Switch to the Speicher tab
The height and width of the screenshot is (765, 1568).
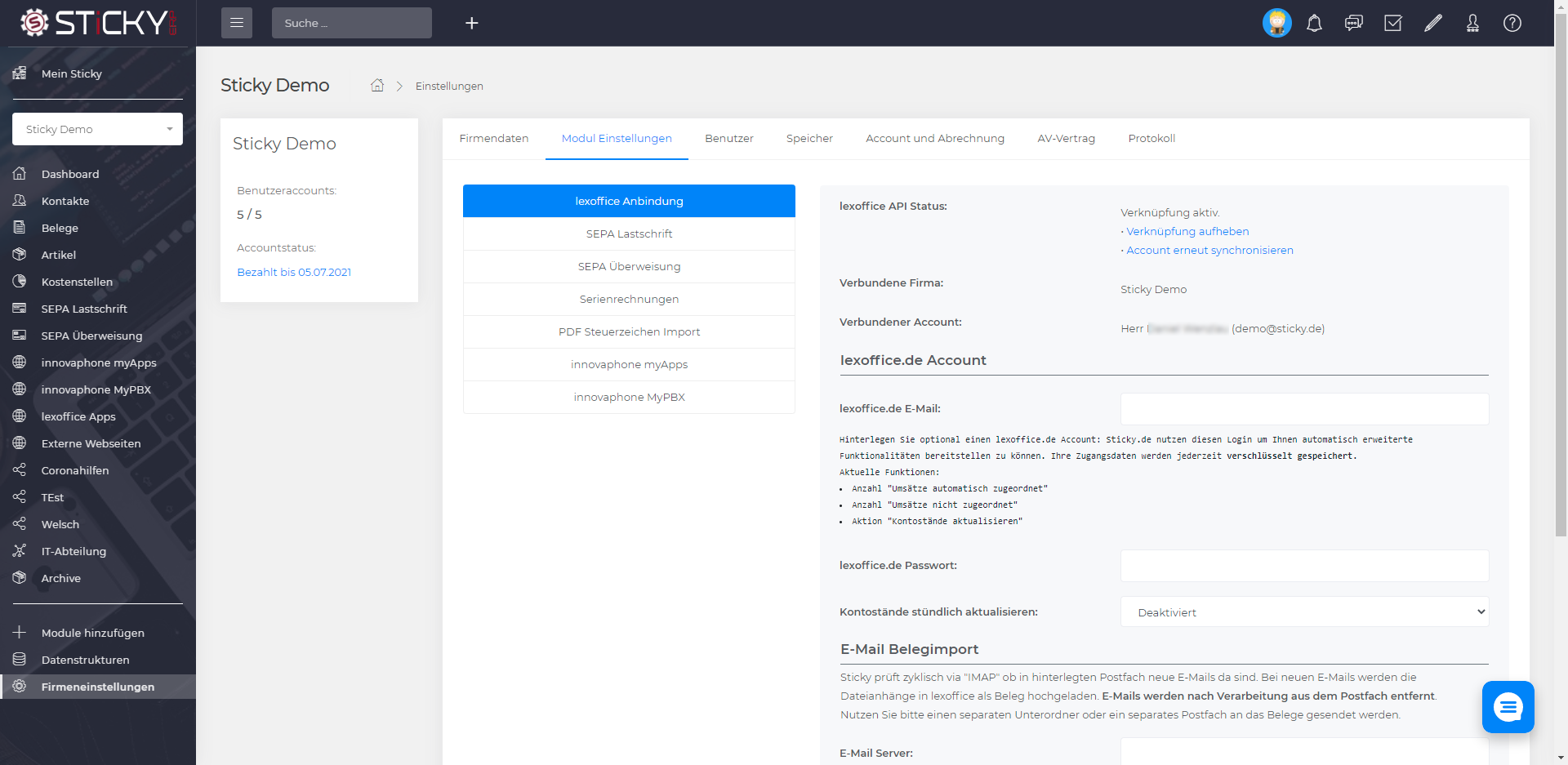tap(809, 138)
